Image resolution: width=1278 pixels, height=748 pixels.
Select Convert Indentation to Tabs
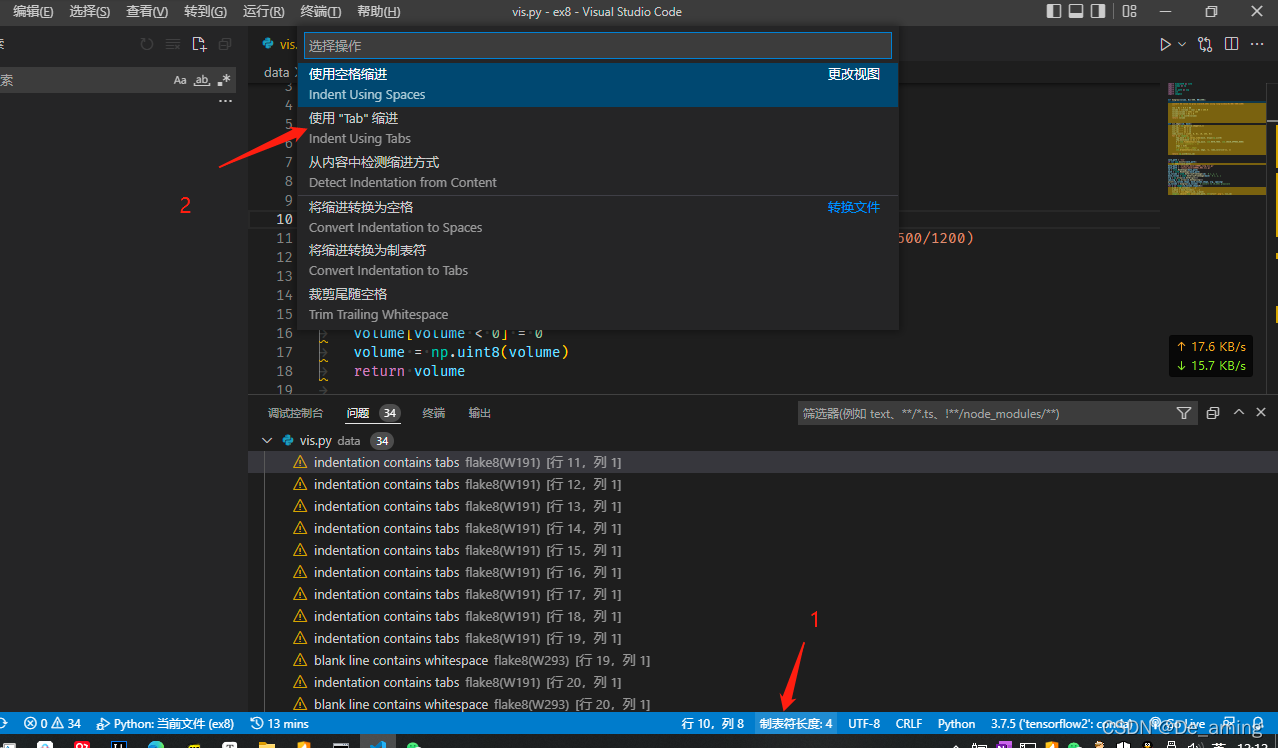tap(597, 260)
